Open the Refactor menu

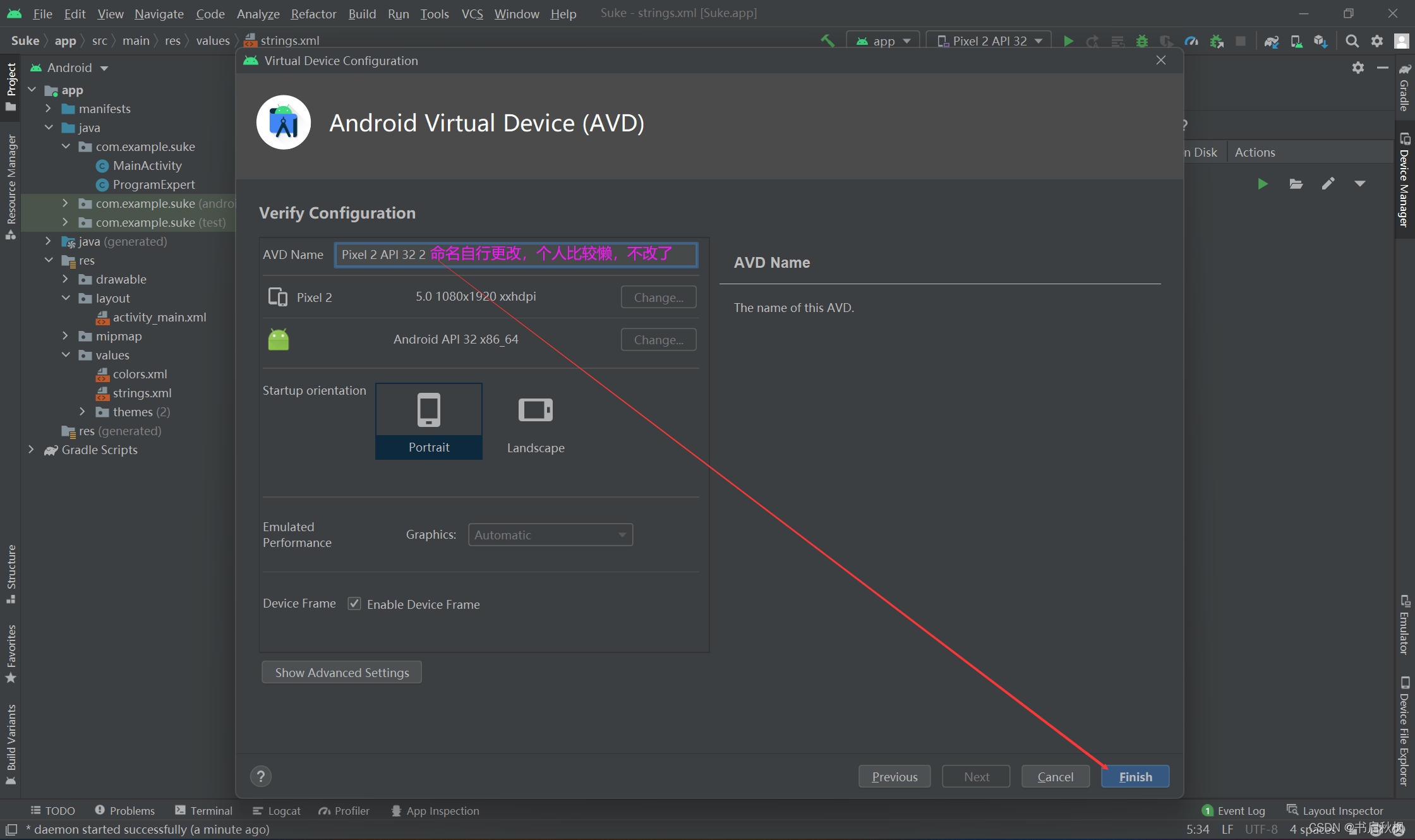(x=313, y=13)
